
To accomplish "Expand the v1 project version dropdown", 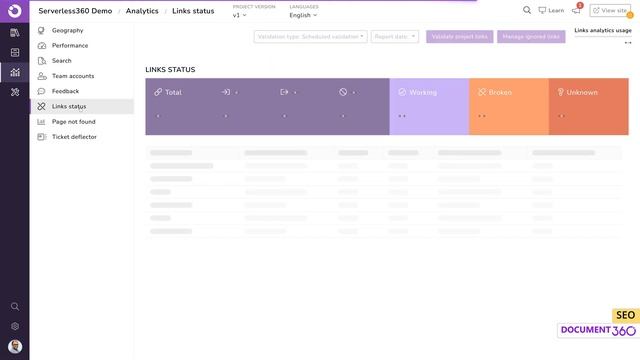I will pyautogui.click(x=240, y=15).
